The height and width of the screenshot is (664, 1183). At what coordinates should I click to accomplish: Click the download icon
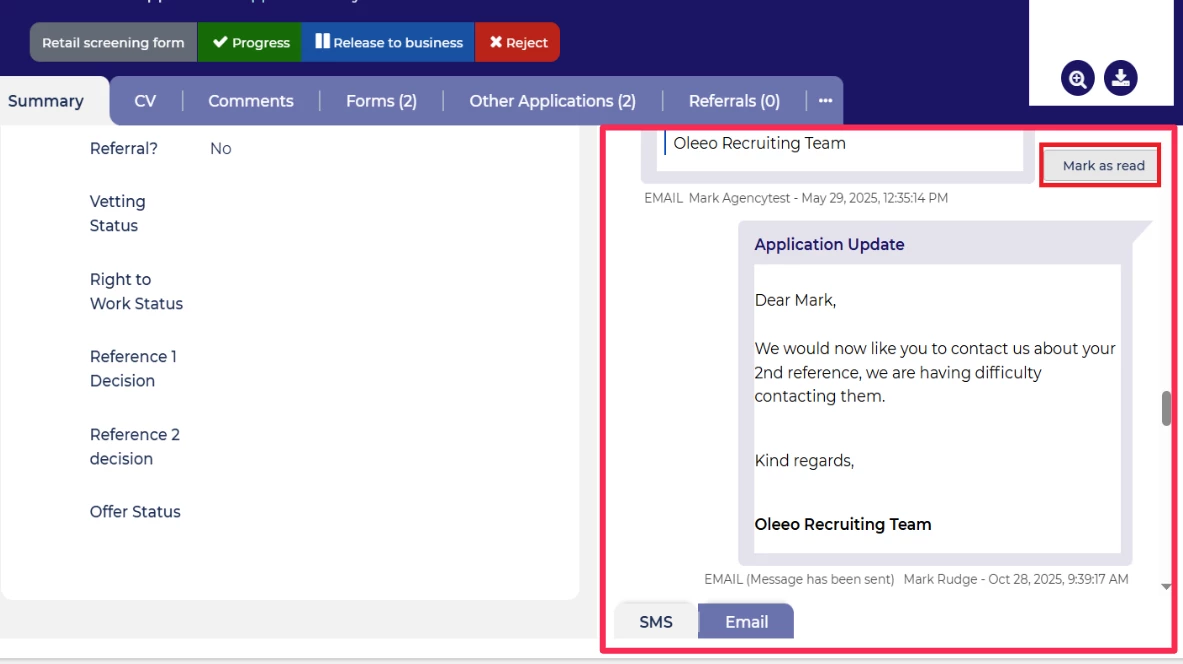(x=1120, y=78)
